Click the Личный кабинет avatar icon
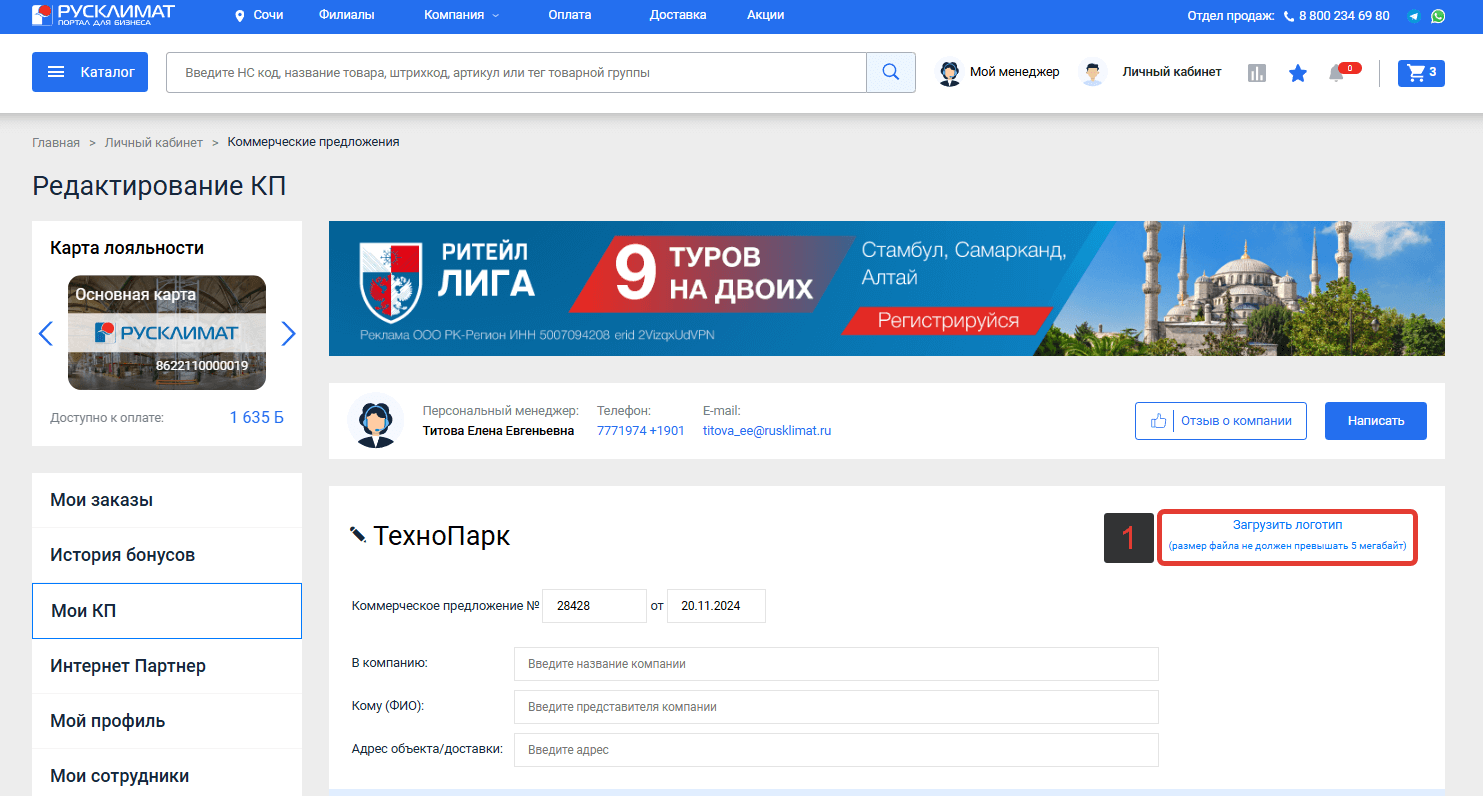This screenshot has width=1483, height=796. tap(1094, 73)
